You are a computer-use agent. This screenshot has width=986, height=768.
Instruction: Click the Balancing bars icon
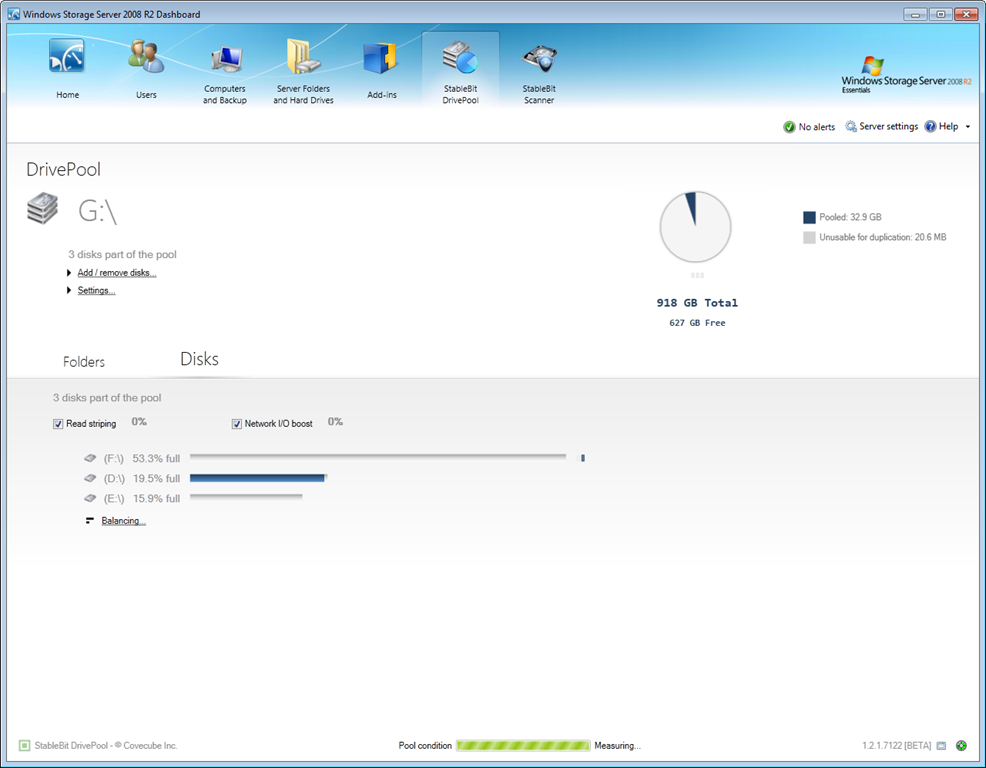[x=90, y=520]
